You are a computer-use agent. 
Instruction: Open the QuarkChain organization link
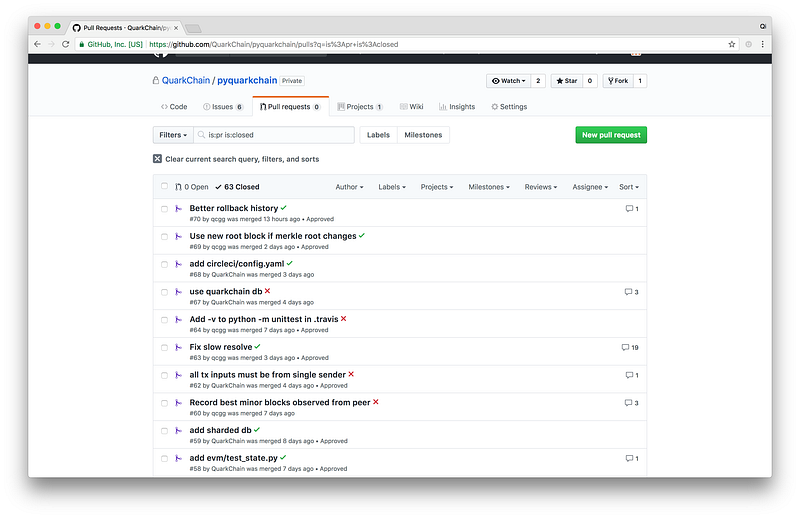point(186,80)
